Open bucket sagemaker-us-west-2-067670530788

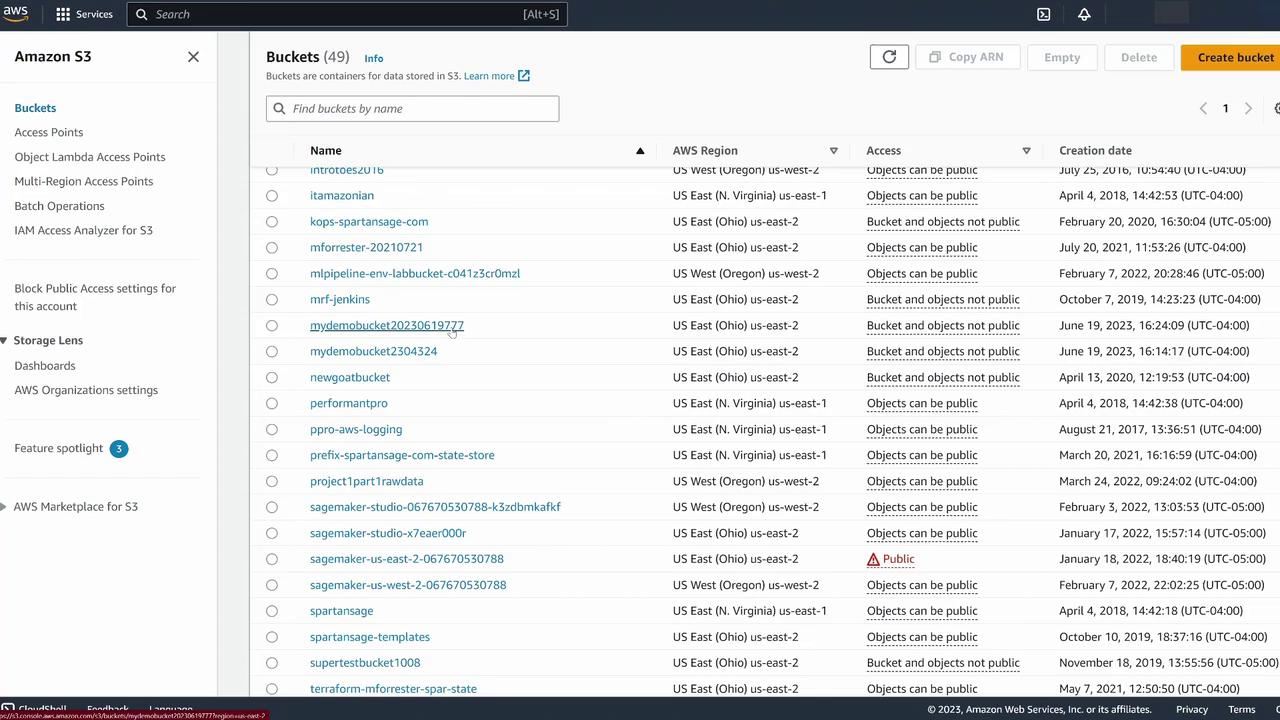pos(408,585)
